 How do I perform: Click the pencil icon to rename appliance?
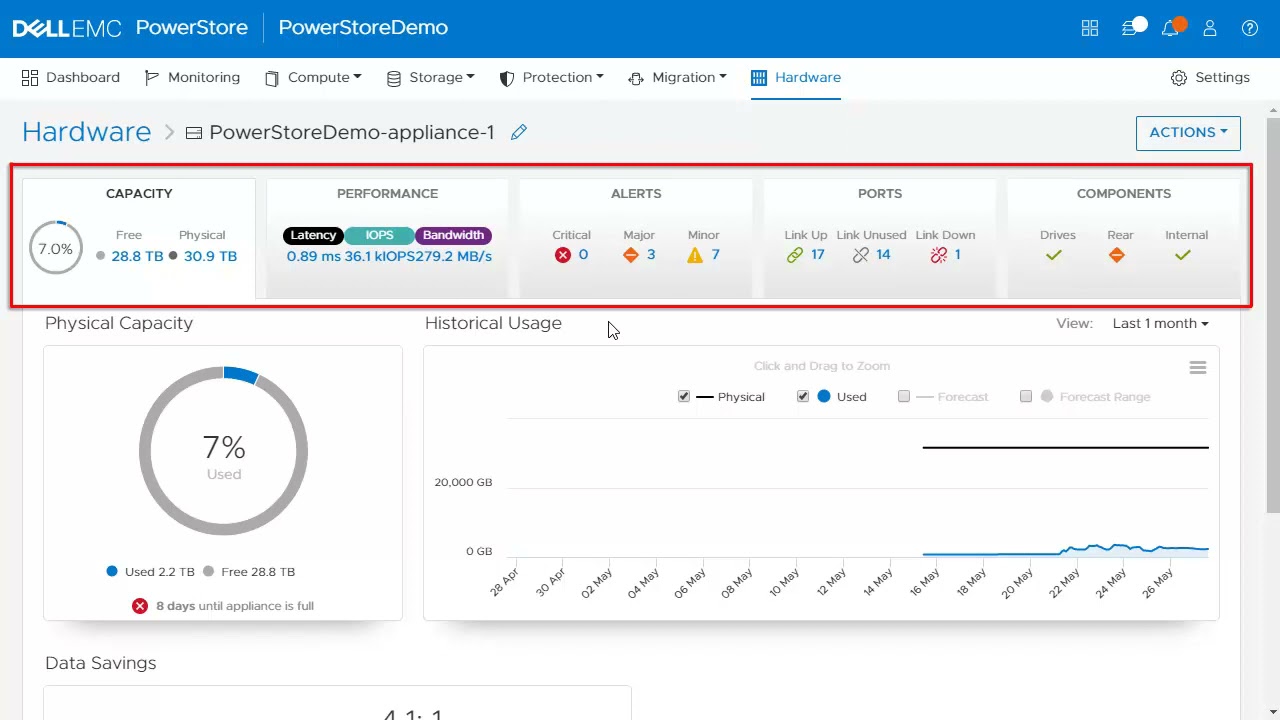[518, 132]
